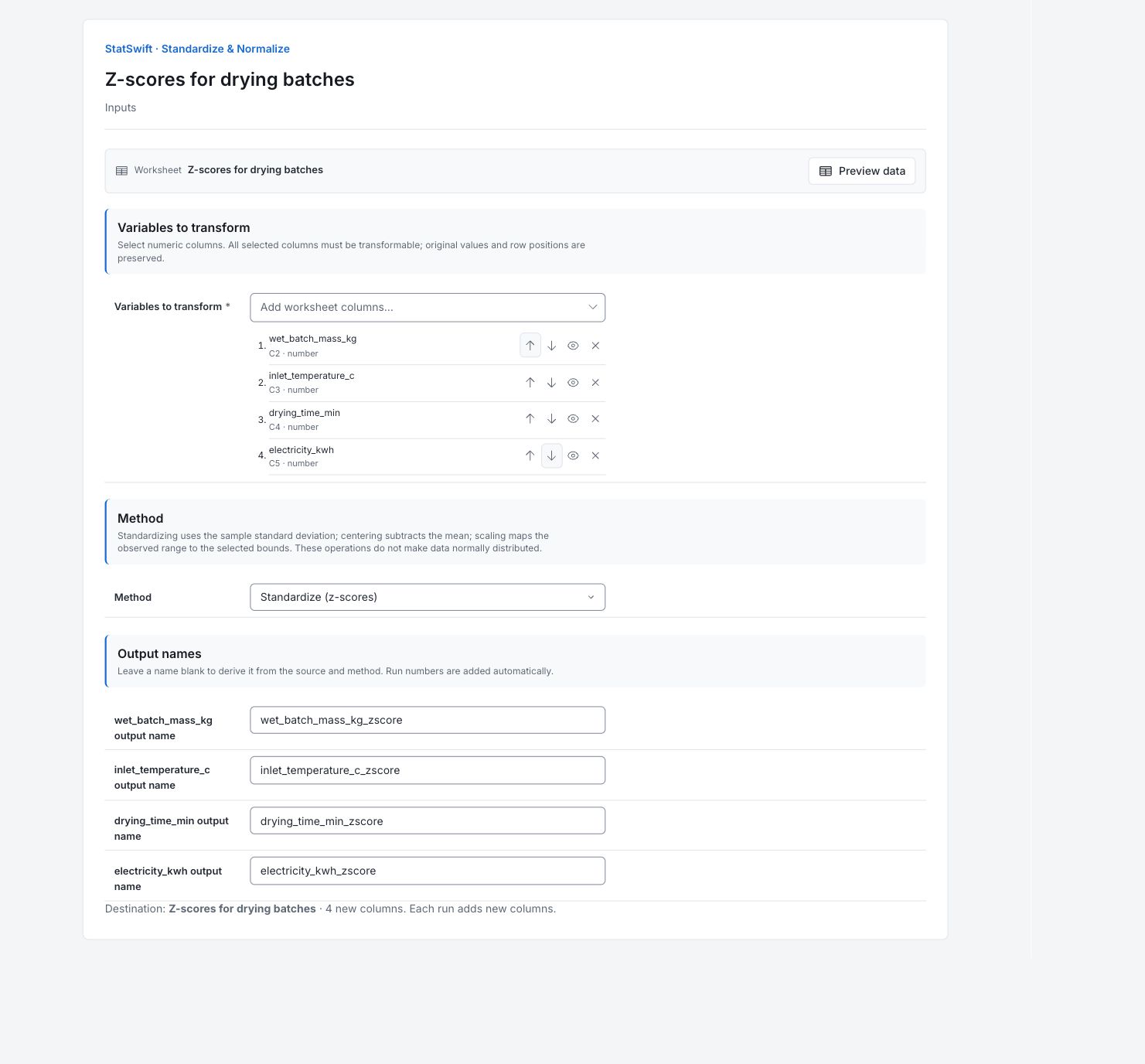Edit wet_batch_mass_kg output name field
The image size is (1145, 1064).
point(428,720)
